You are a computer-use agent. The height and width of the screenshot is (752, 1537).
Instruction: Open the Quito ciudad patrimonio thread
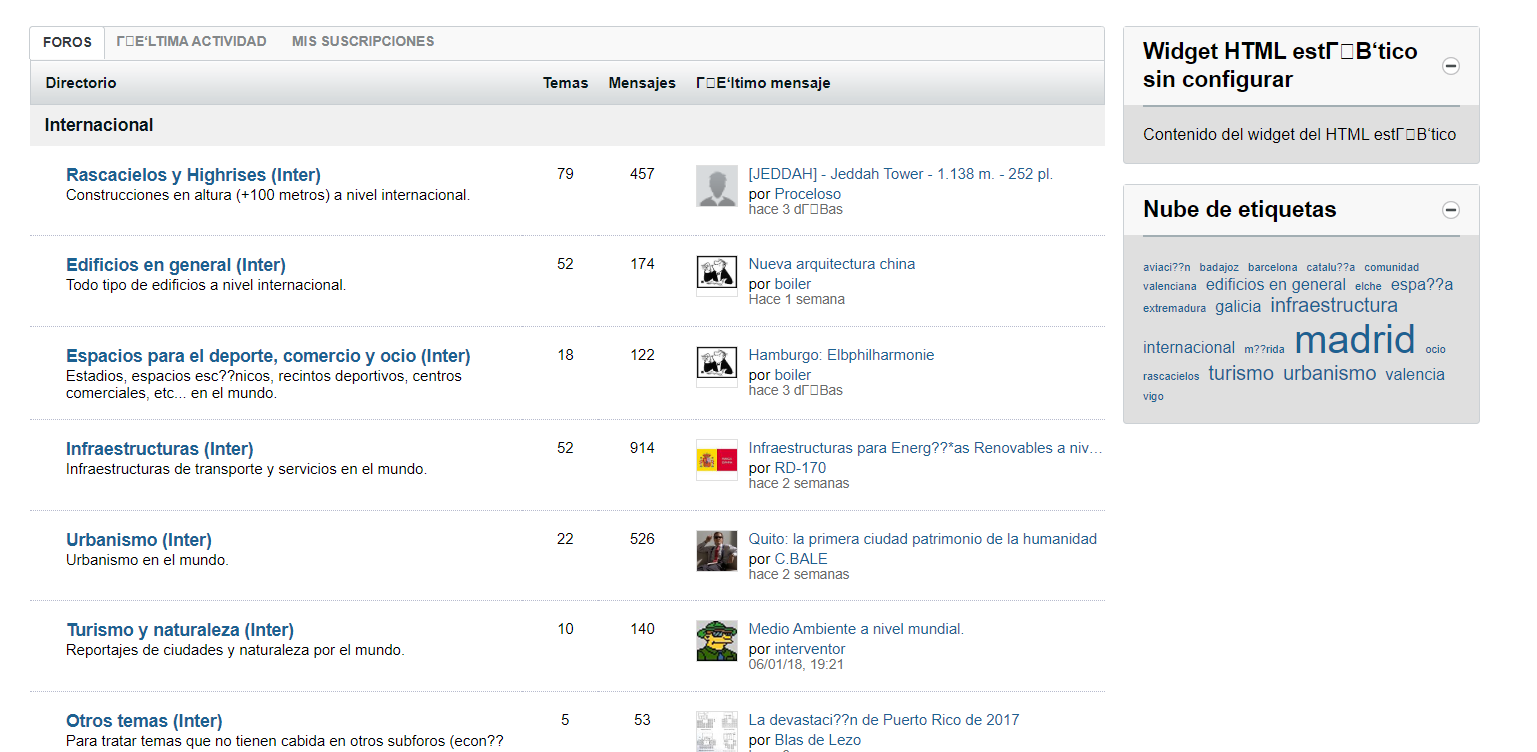(922, 539)
